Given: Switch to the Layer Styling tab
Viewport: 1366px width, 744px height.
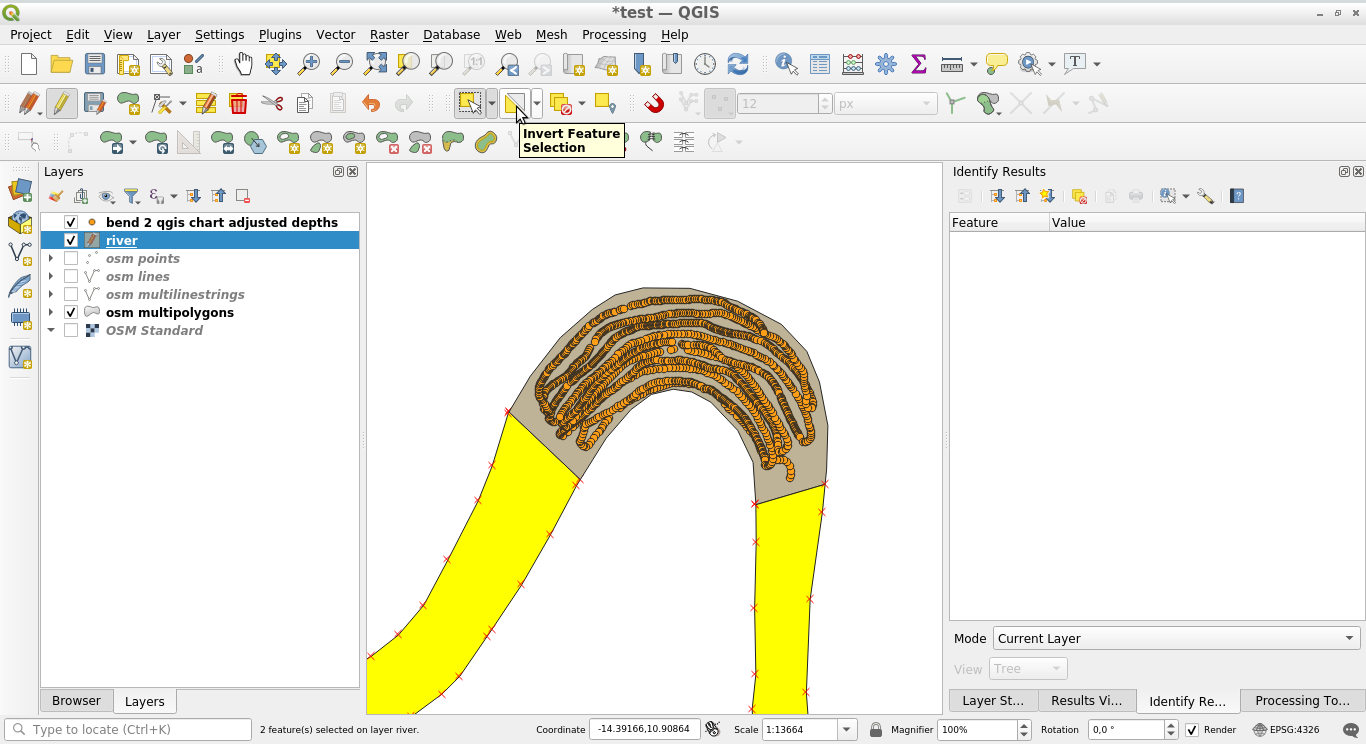Looking at the screenshot, I should pyautogui.click(x=993, y=700).
